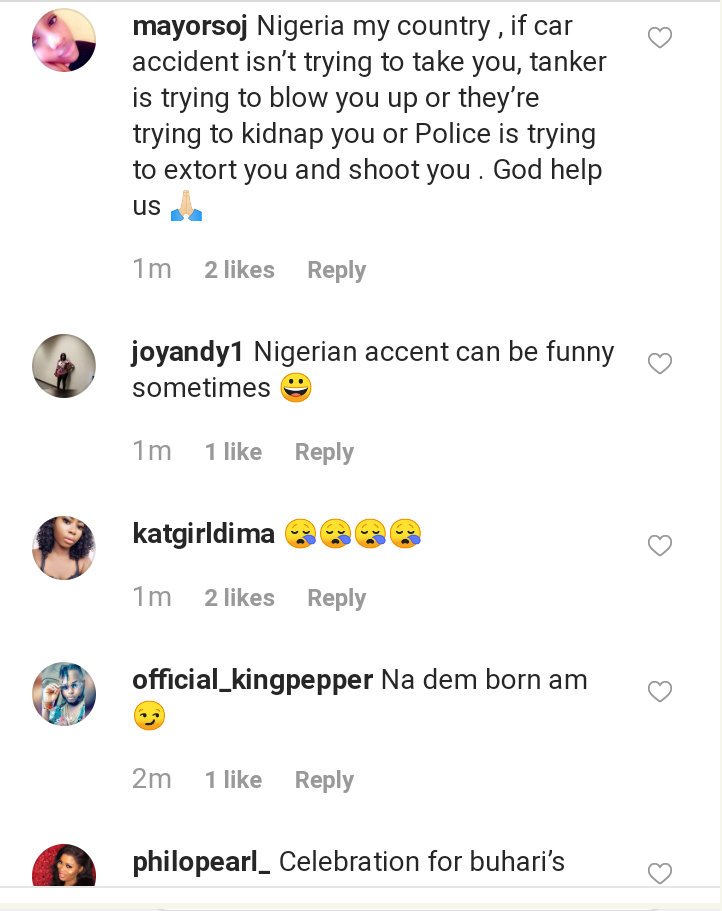Tap the heart beside philopearl_'s comment
The height and width of the screenshot is (911, 722).
pyautogui.click(x=660, y=873)
